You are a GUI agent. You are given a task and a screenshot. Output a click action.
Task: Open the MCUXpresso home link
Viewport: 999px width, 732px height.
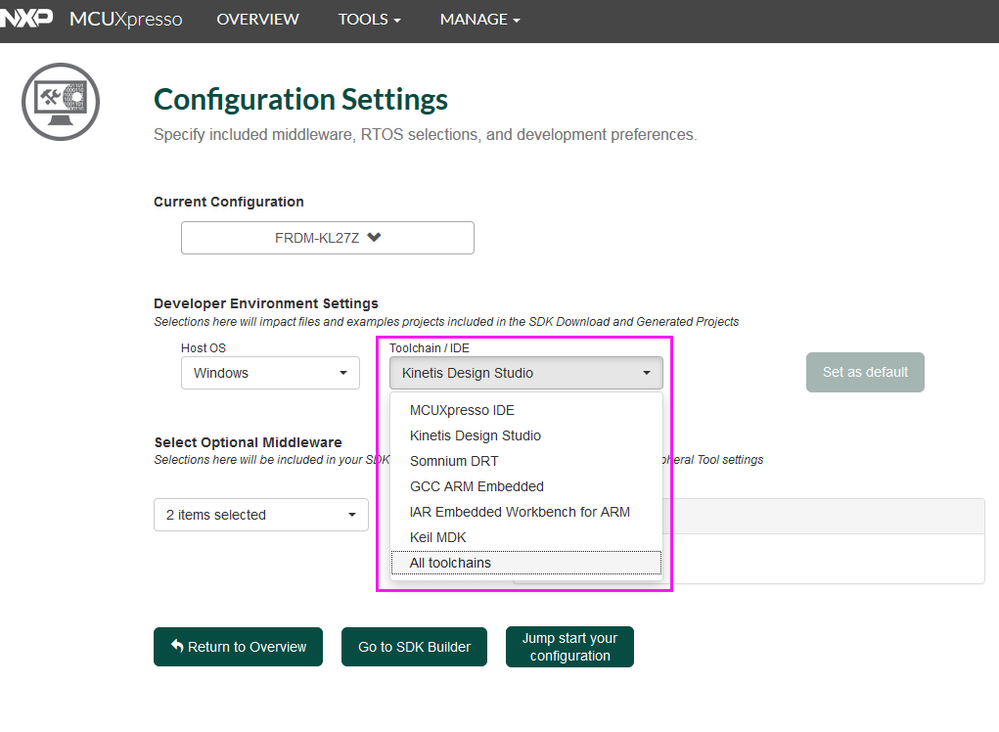click(x=126, y=19)
